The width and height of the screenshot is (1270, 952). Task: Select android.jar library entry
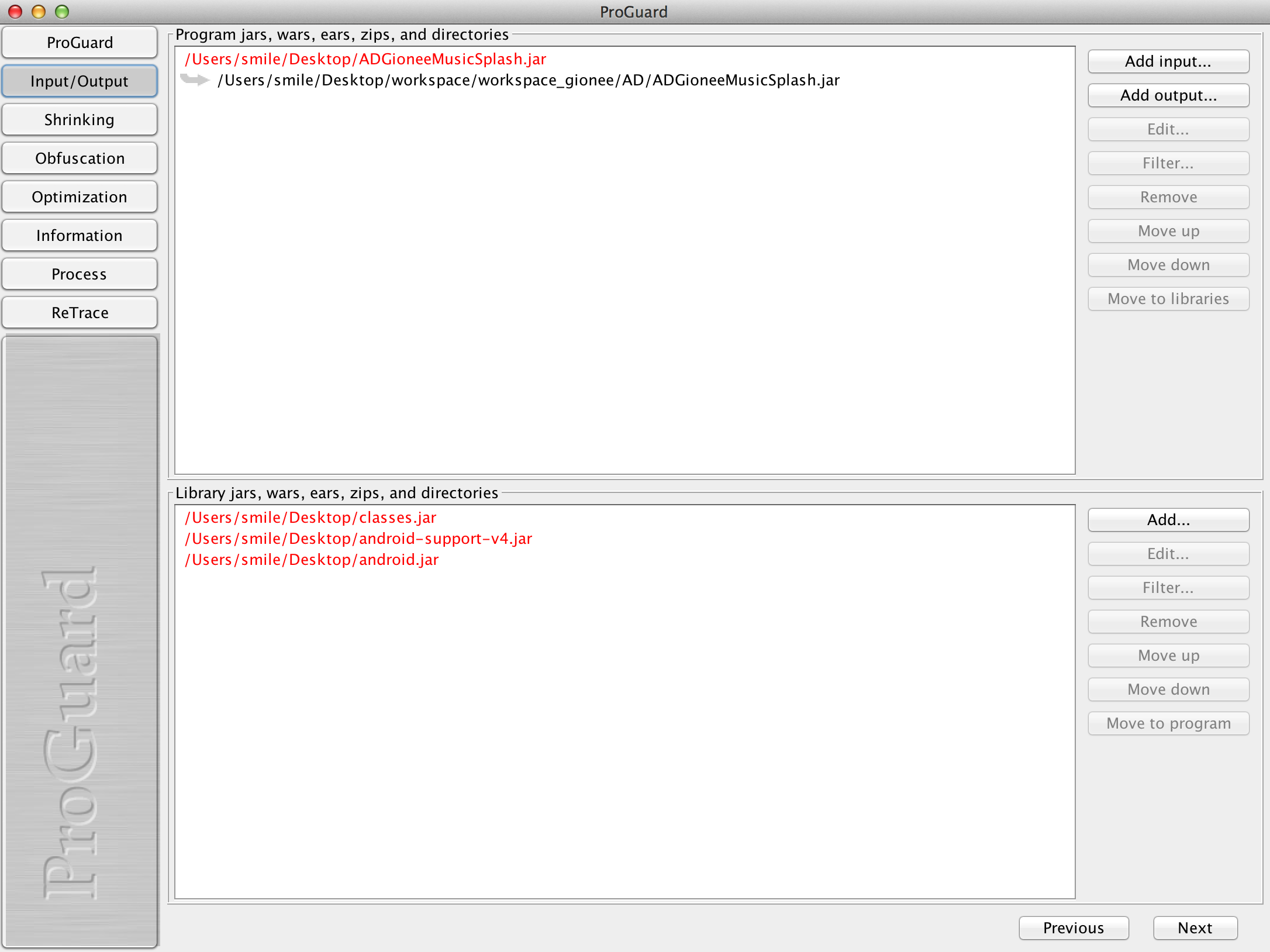coord(314,558)
